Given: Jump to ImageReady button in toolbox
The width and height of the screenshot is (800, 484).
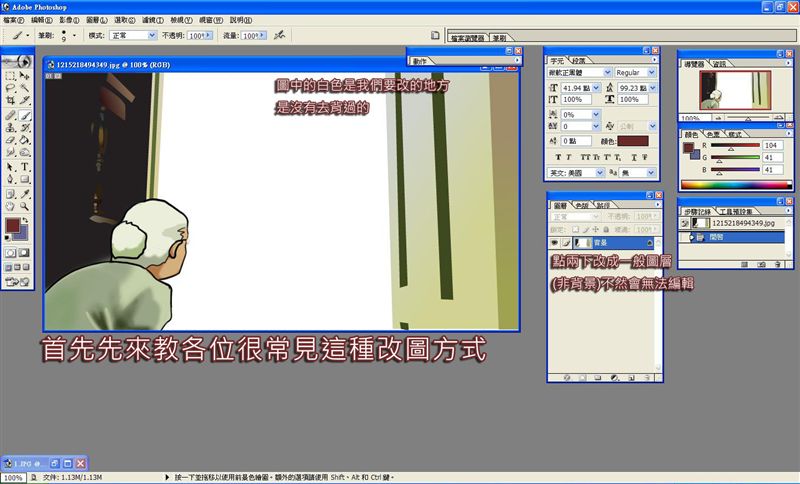Looking at the screenshot, I should tap(17, 282).
